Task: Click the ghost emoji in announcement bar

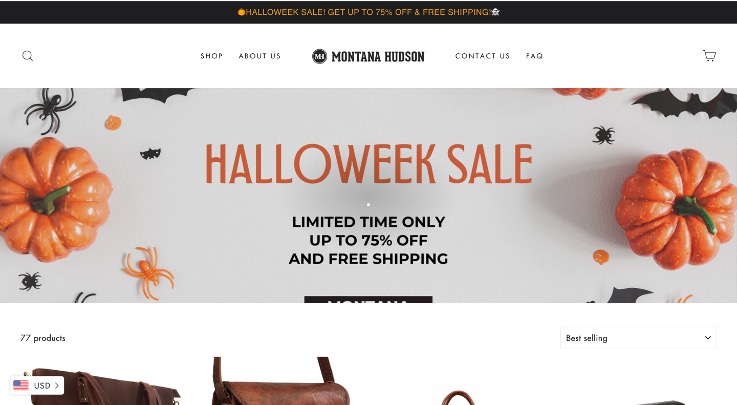Action: point(495,12)
